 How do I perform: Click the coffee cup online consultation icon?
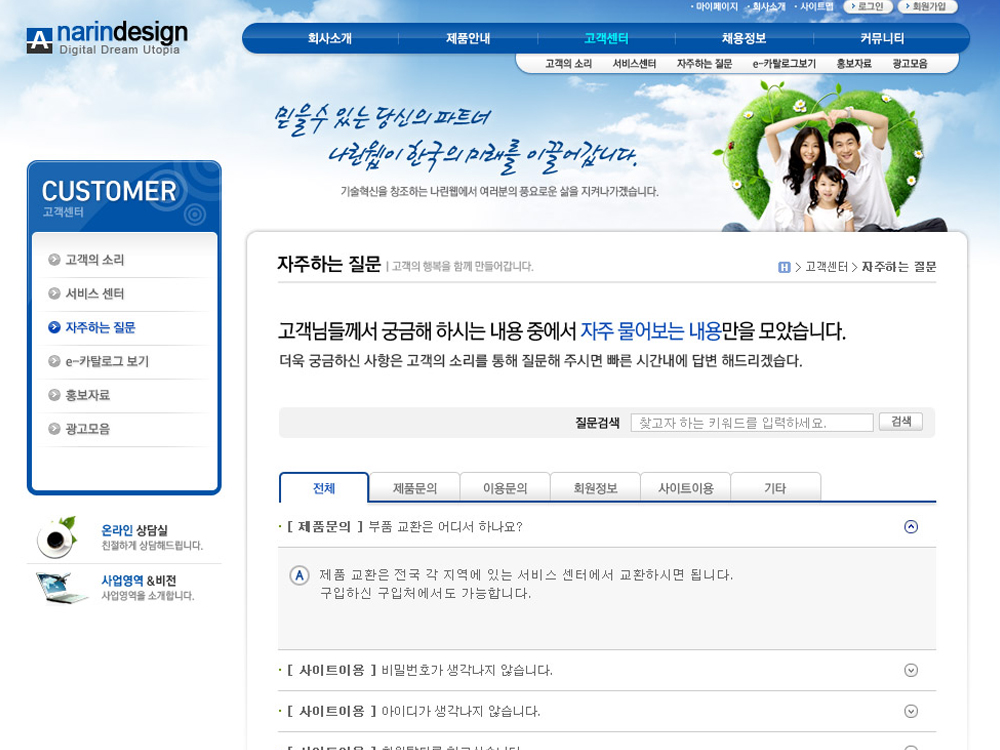[x=56, y=538]
